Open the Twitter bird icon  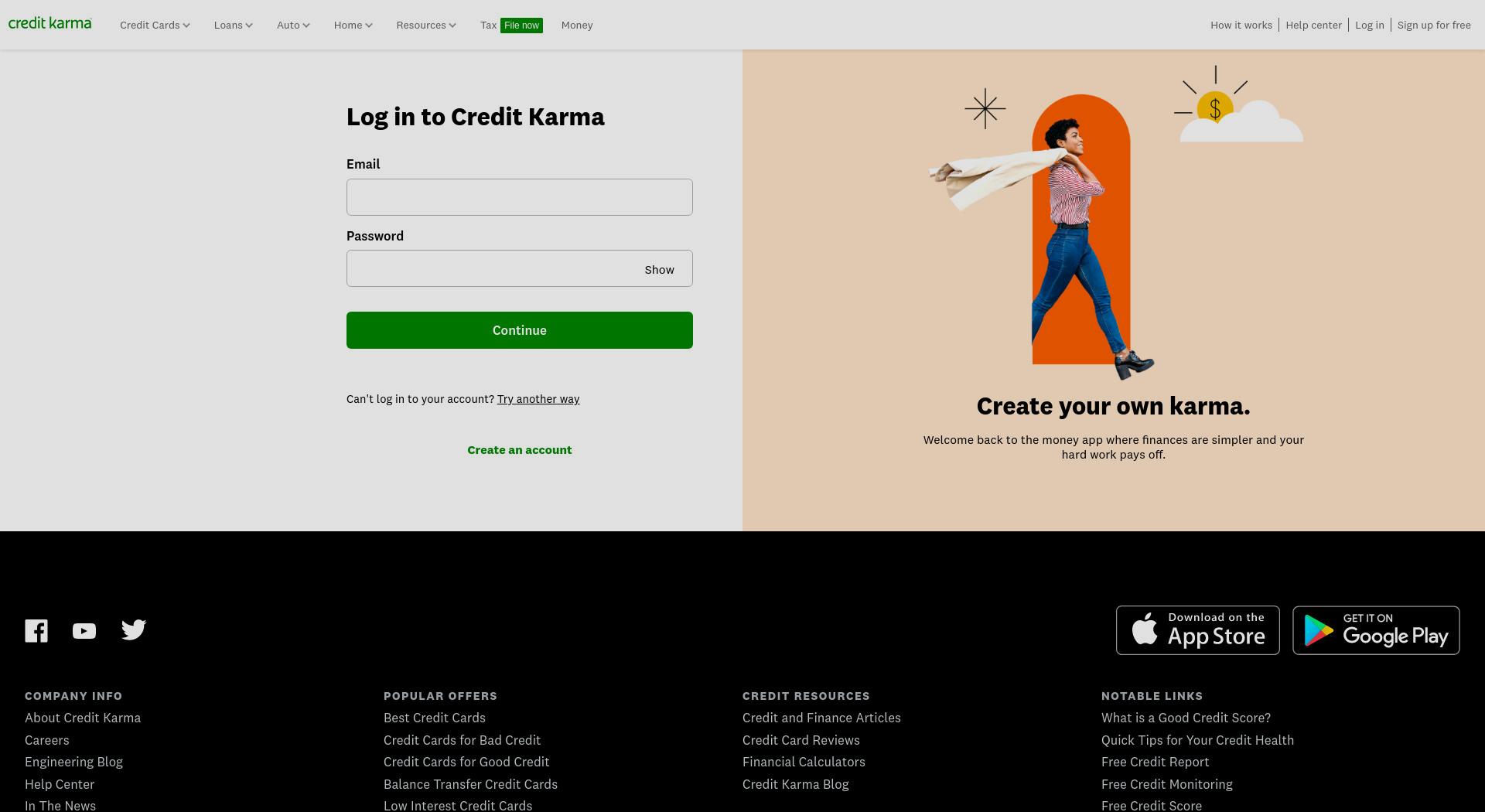pyautogui.click(x=134, y=629)
